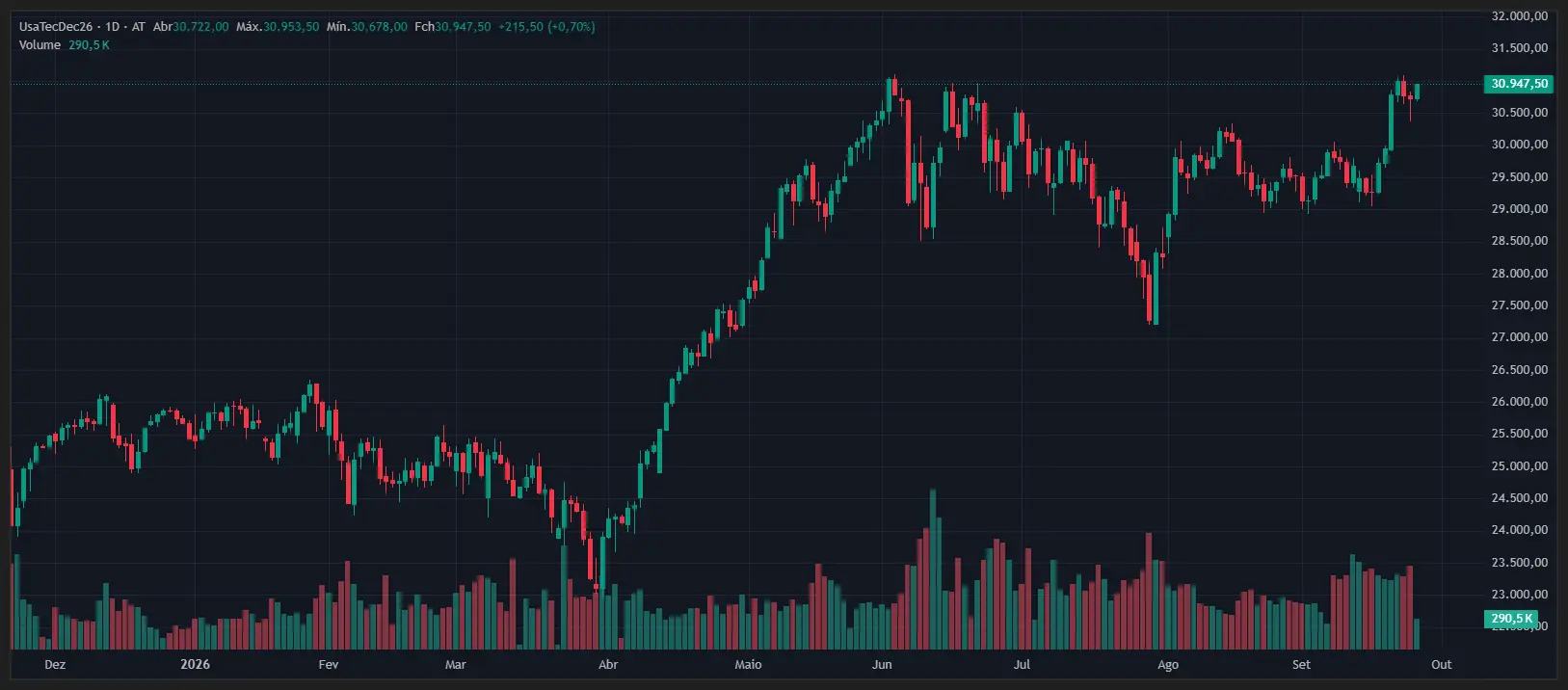Viewport: 1568px width, 690px height.
Task: Click the green volume tag 290,5K on axis
Action: (1512, 619)
